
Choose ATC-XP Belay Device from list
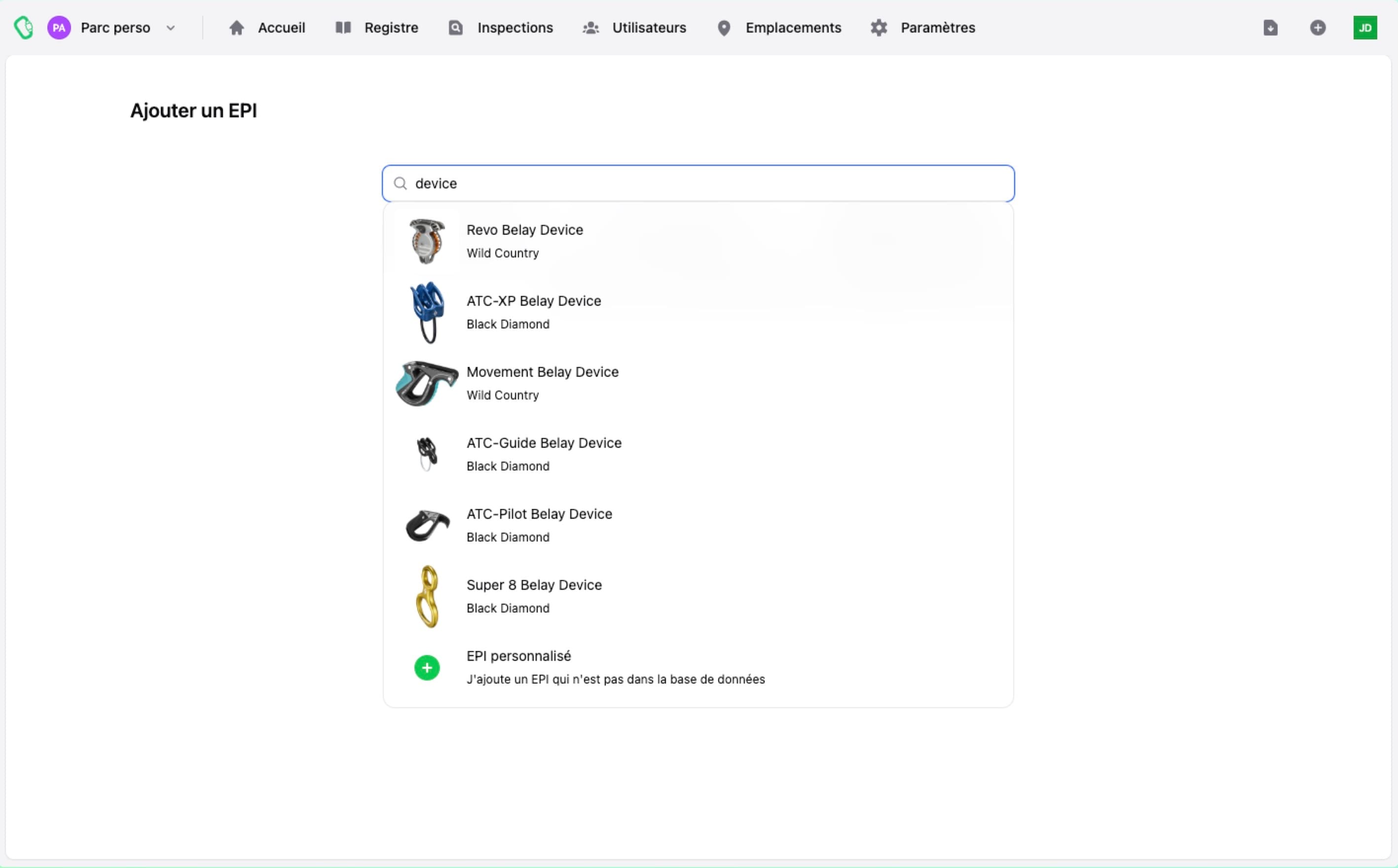(x=533, y=301)
